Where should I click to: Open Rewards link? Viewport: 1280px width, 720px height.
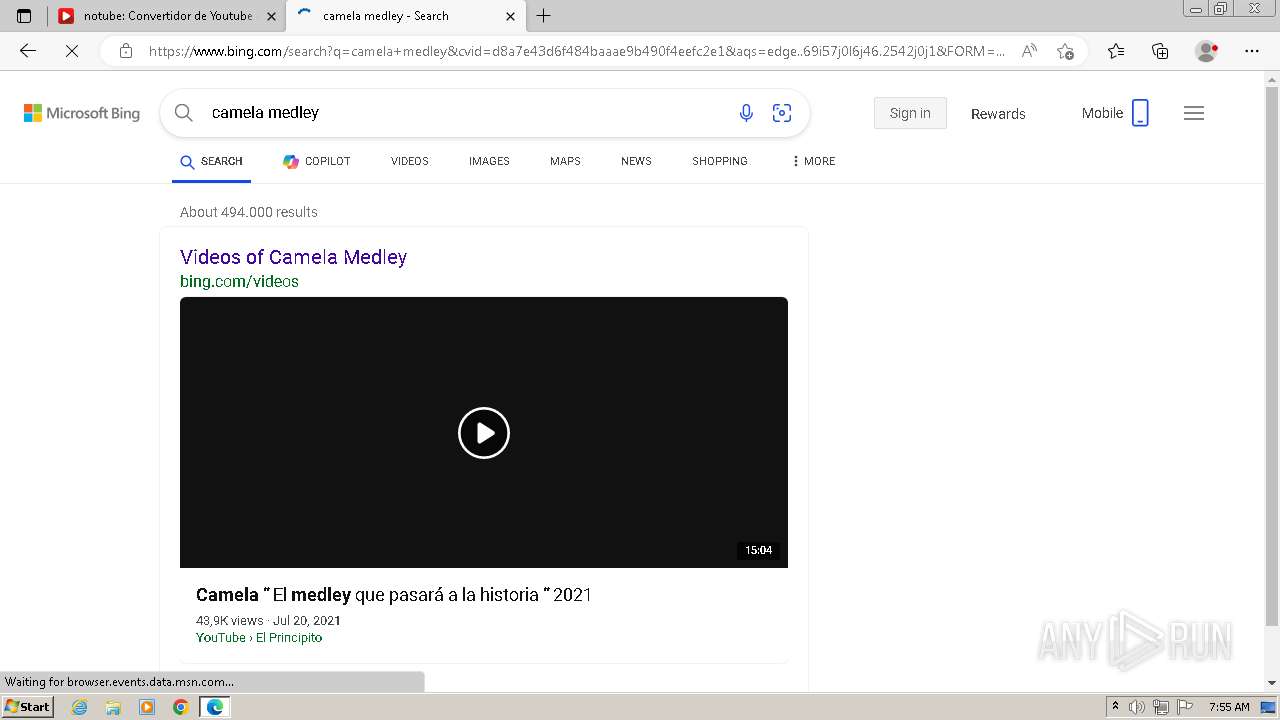[998, 114]
